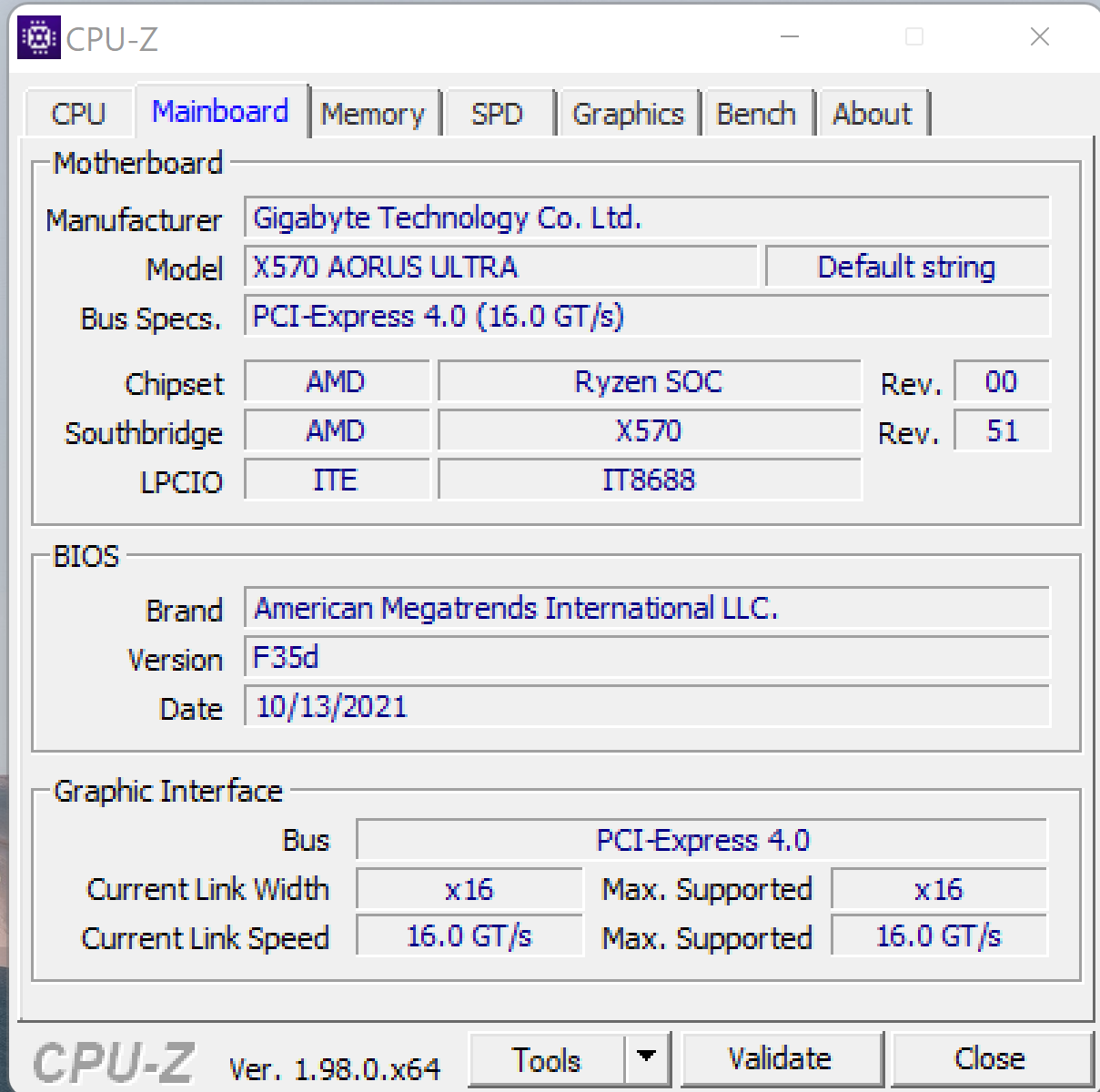Click the BIOS version F35d field
1100x1092 pixels.
click(647, 658)
